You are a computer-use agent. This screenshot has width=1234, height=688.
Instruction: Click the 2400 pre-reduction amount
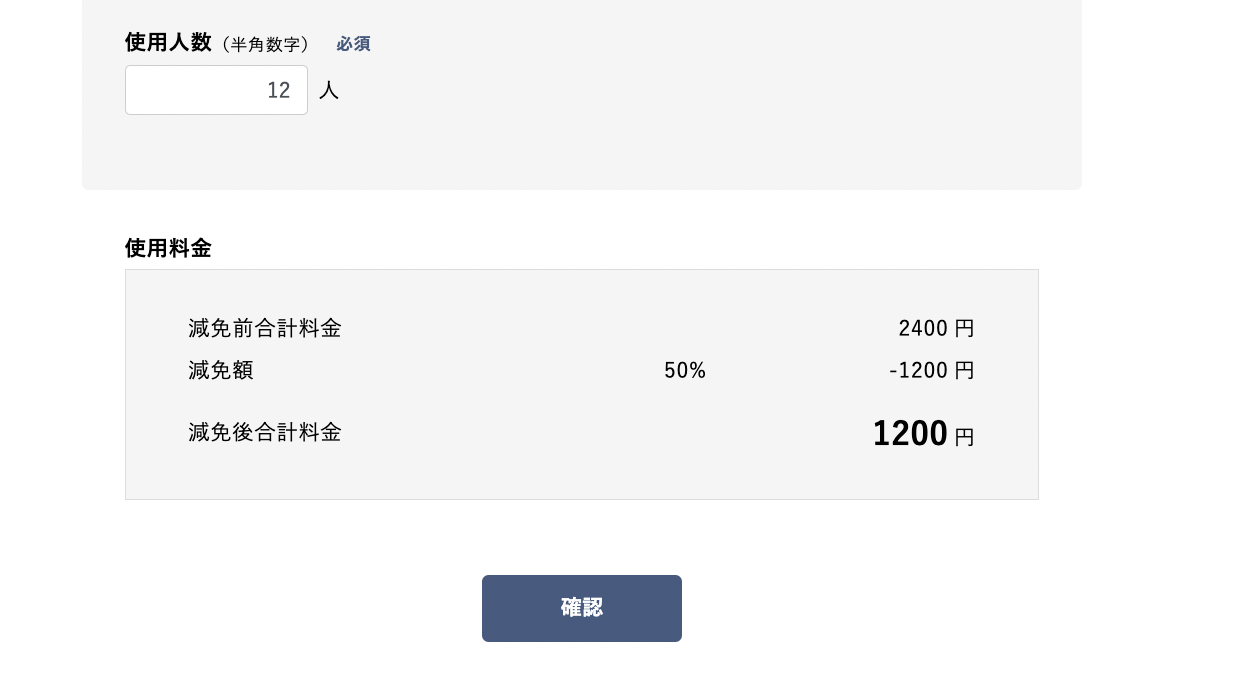tap(922, 328)
